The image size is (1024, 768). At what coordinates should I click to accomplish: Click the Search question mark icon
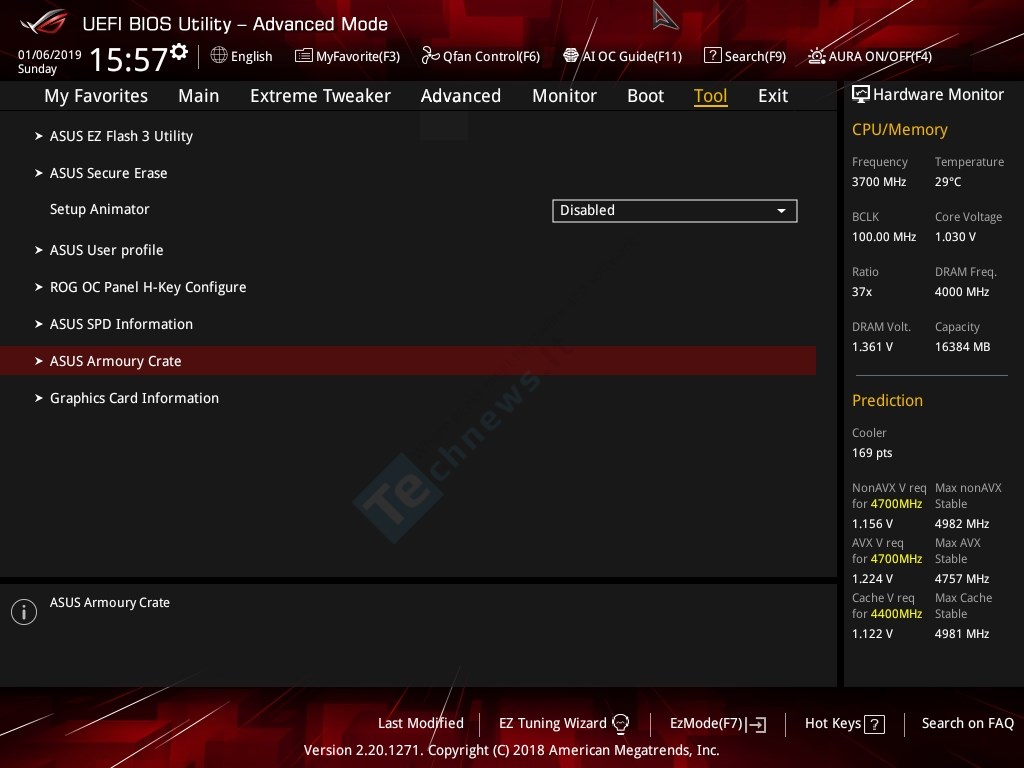tap(712, 56)
